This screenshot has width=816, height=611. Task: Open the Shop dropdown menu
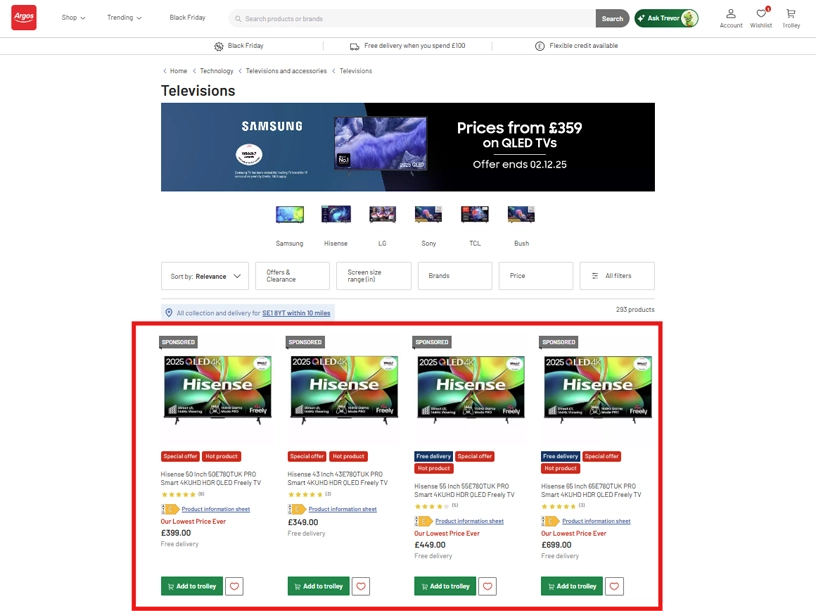[73, 18]
